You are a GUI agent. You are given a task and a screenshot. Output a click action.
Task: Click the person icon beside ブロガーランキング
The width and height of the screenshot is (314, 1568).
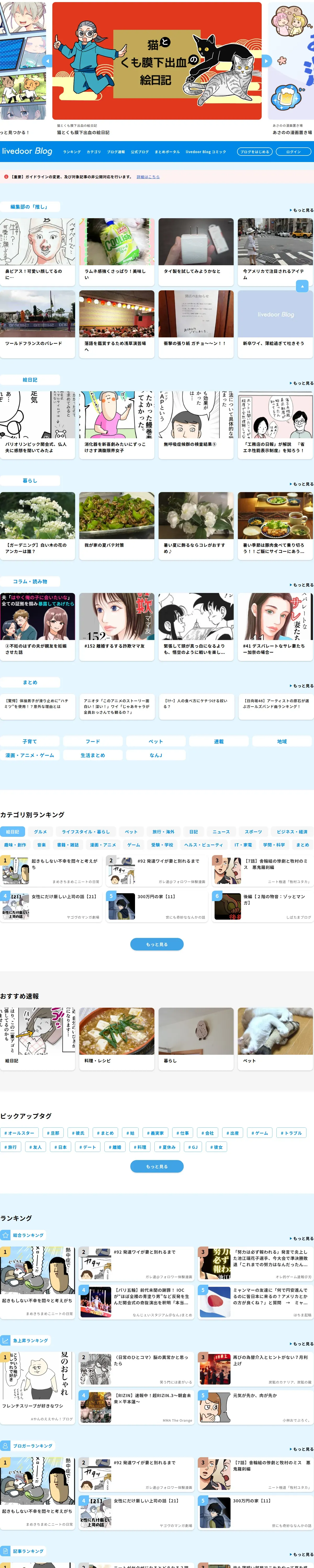[x=5, y=1445]
